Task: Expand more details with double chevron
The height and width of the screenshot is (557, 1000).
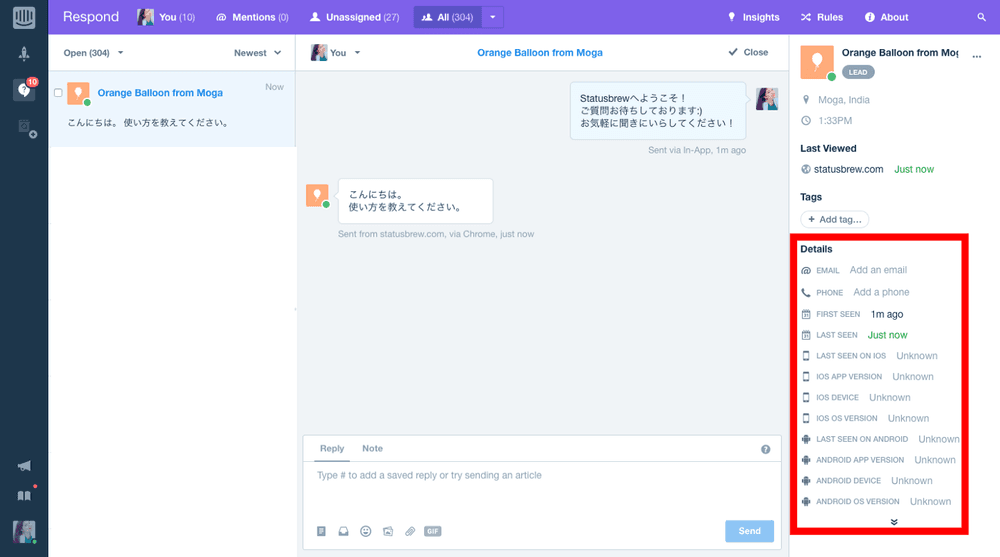Action: tap(894, 522)
